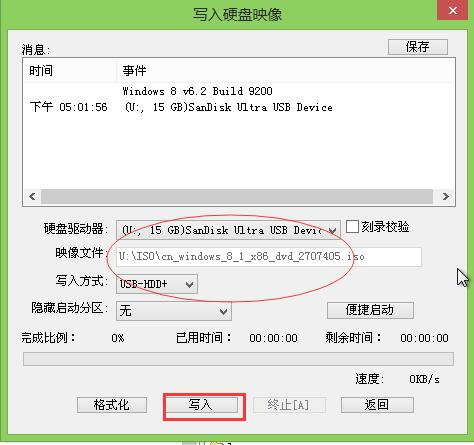Click the 保存 button
The height and width of the screenshot is (445, 474).
tap(418, 47)
